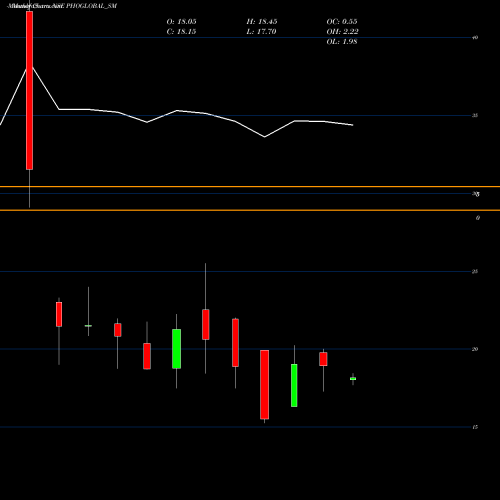This screenshot has height=500, width=500.
Task: Click the 20 label on the price axis
Action: (x=475, y=349)
